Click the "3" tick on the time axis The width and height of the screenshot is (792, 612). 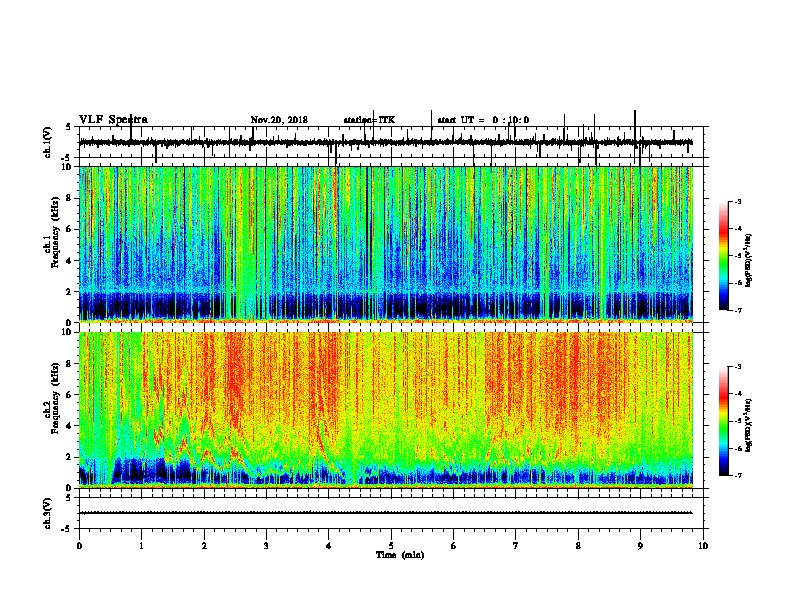click(x=266, y=546)
